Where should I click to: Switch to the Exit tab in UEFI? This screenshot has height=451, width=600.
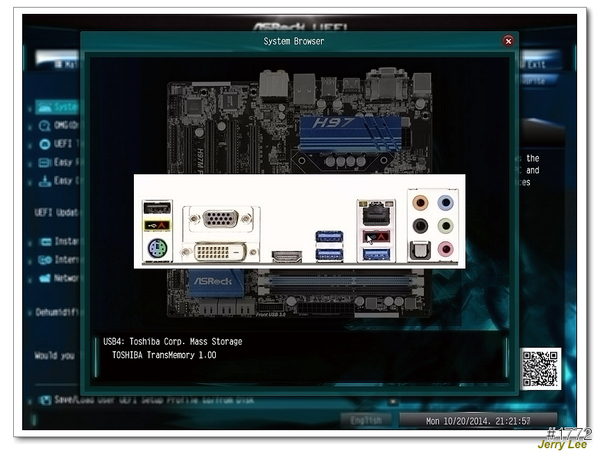tap(538, 61)
